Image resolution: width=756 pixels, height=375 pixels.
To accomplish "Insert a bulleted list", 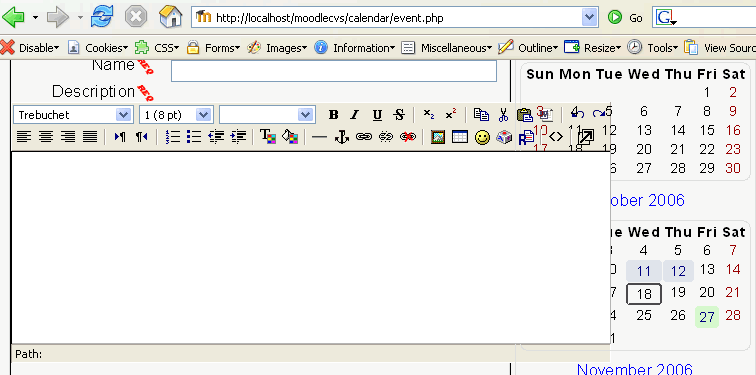I will 194,137.
